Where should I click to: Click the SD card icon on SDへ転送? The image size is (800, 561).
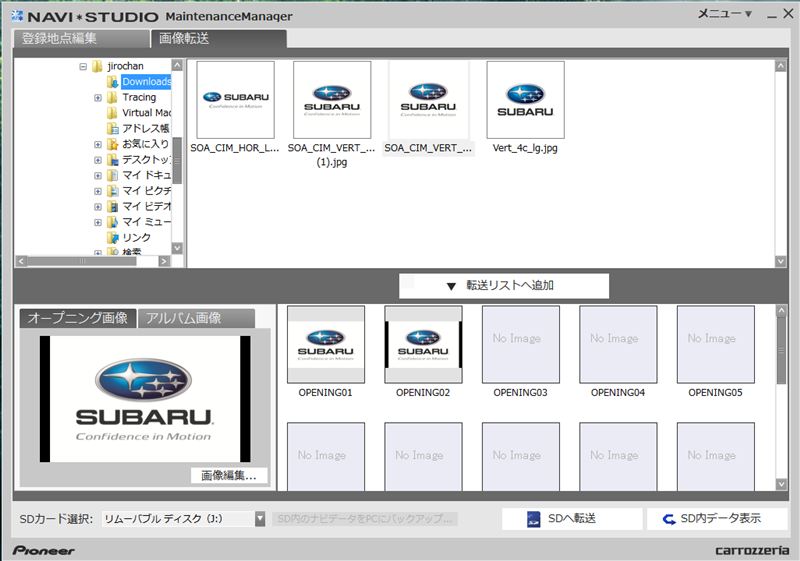tap(533, 519)
